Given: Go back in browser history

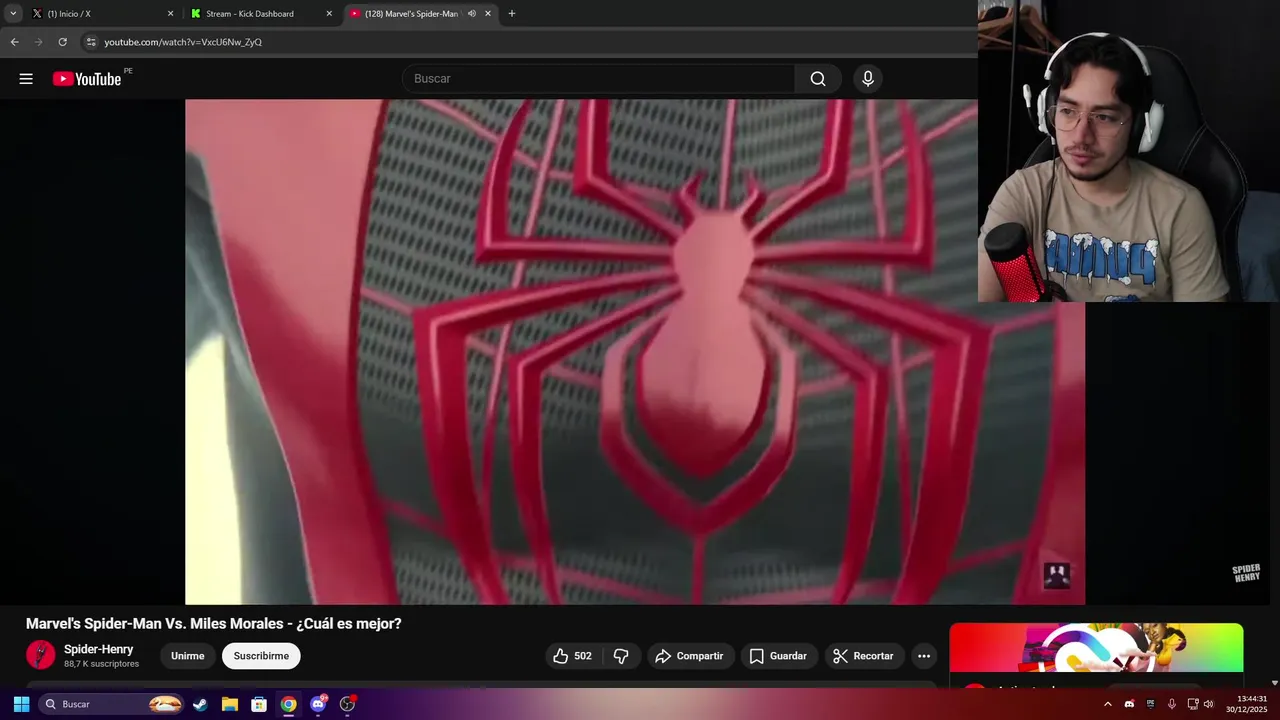Looking at the screenshot, I should tap(14, 42).
